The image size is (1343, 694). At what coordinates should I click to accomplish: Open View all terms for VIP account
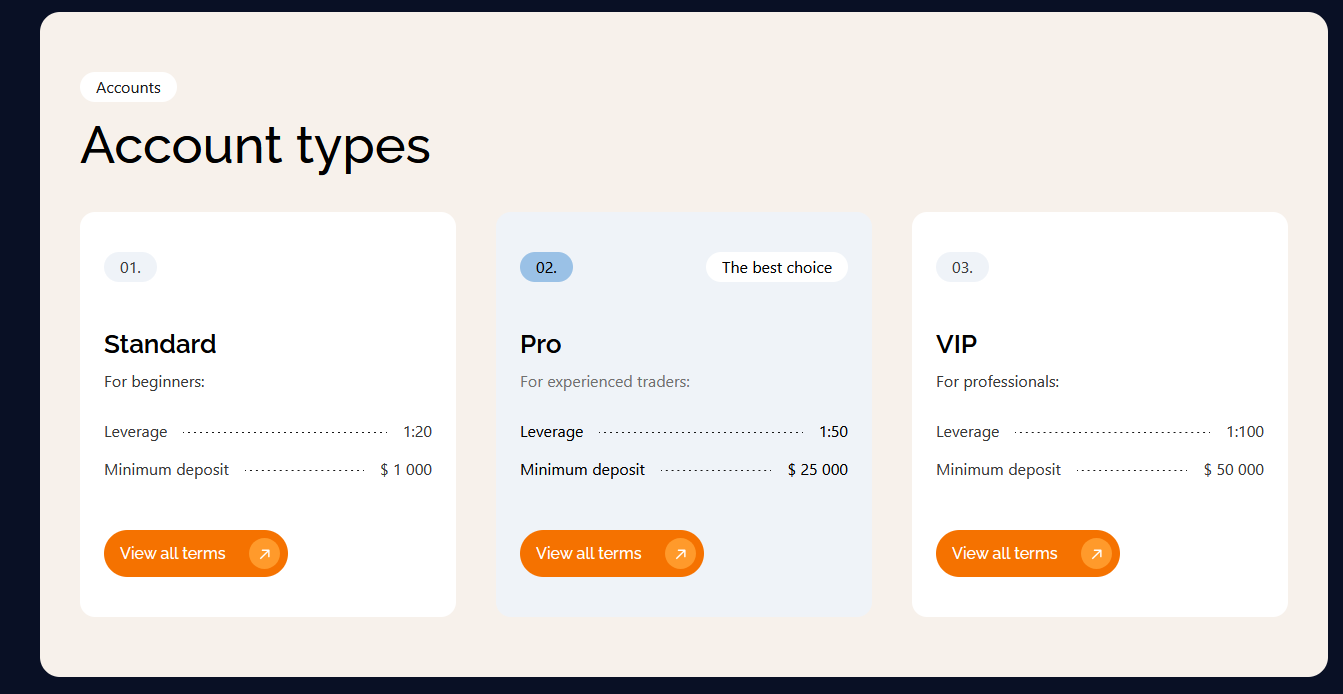click(x=1006, y=553)
